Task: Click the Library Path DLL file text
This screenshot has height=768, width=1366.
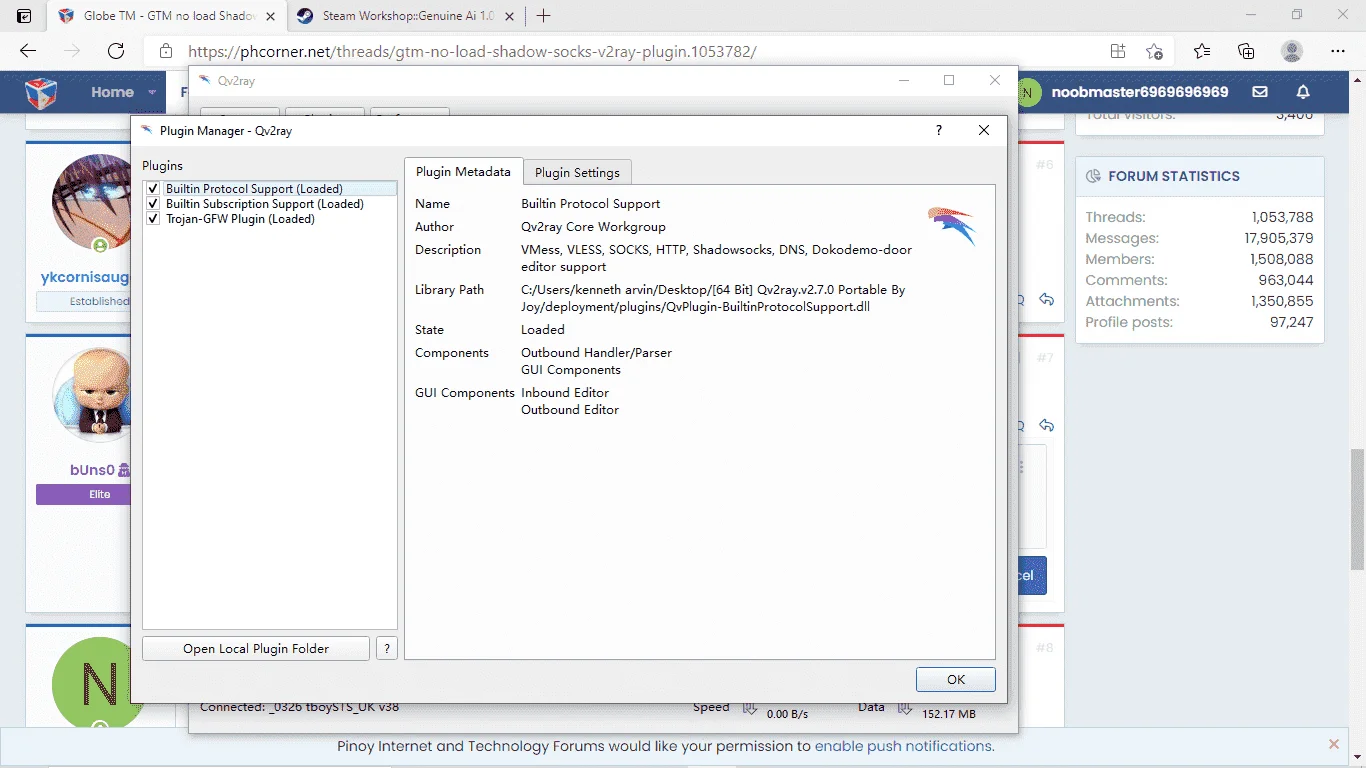Action: (713, 298)
